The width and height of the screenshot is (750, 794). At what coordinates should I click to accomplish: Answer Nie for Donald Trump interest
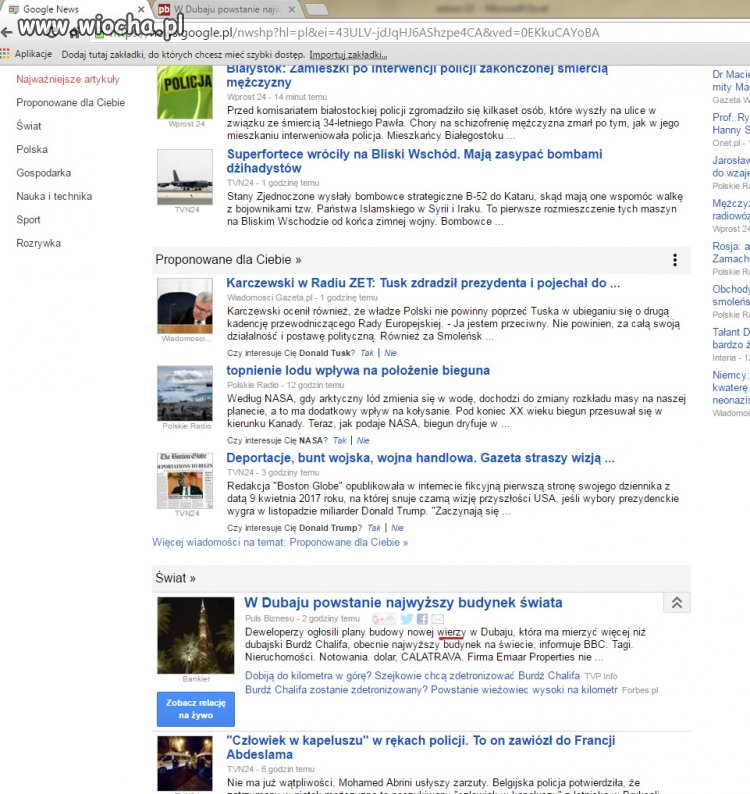pyautogui.click(x=397, y=528)
